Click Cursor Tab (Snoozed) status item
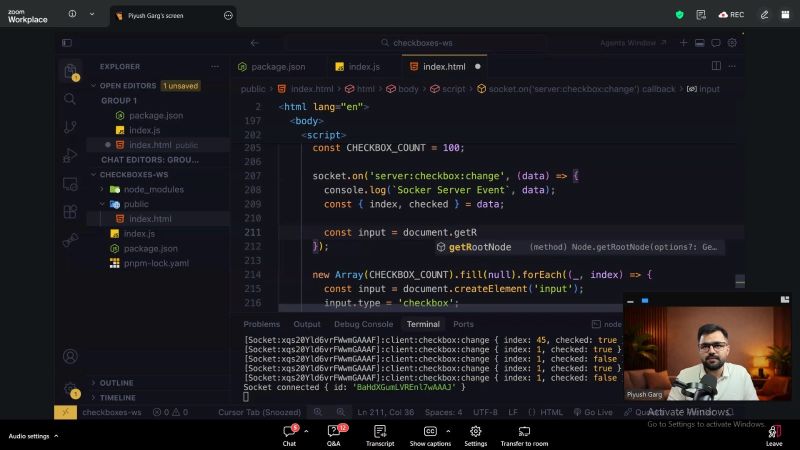The height and width of the screenshot is (450, 800). 259,412
